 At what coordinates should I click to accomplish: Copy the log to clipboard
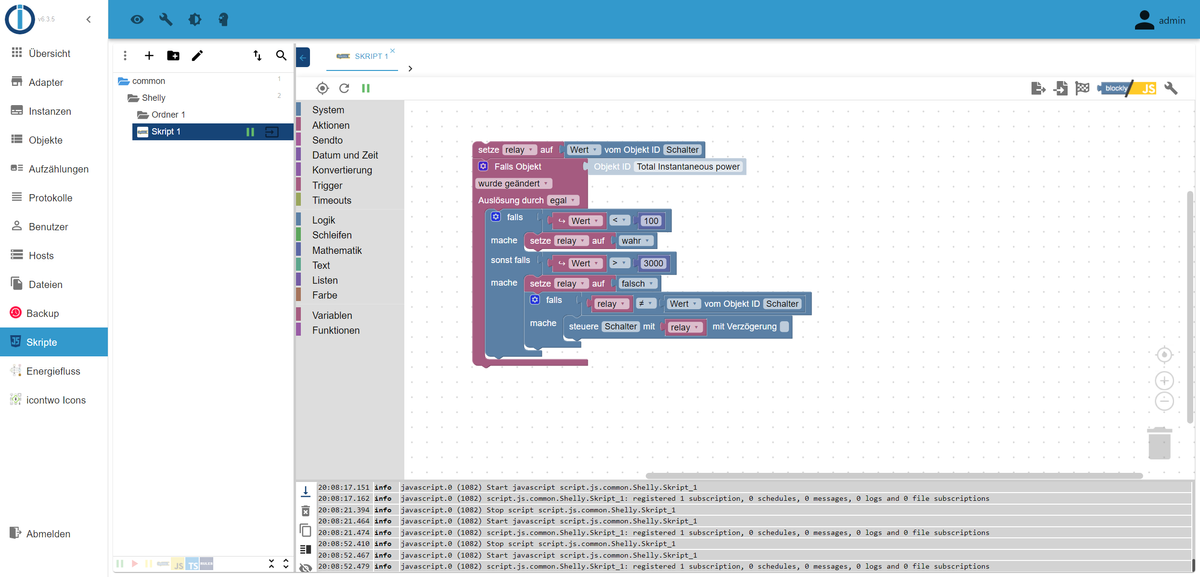(x=306, y=530)
